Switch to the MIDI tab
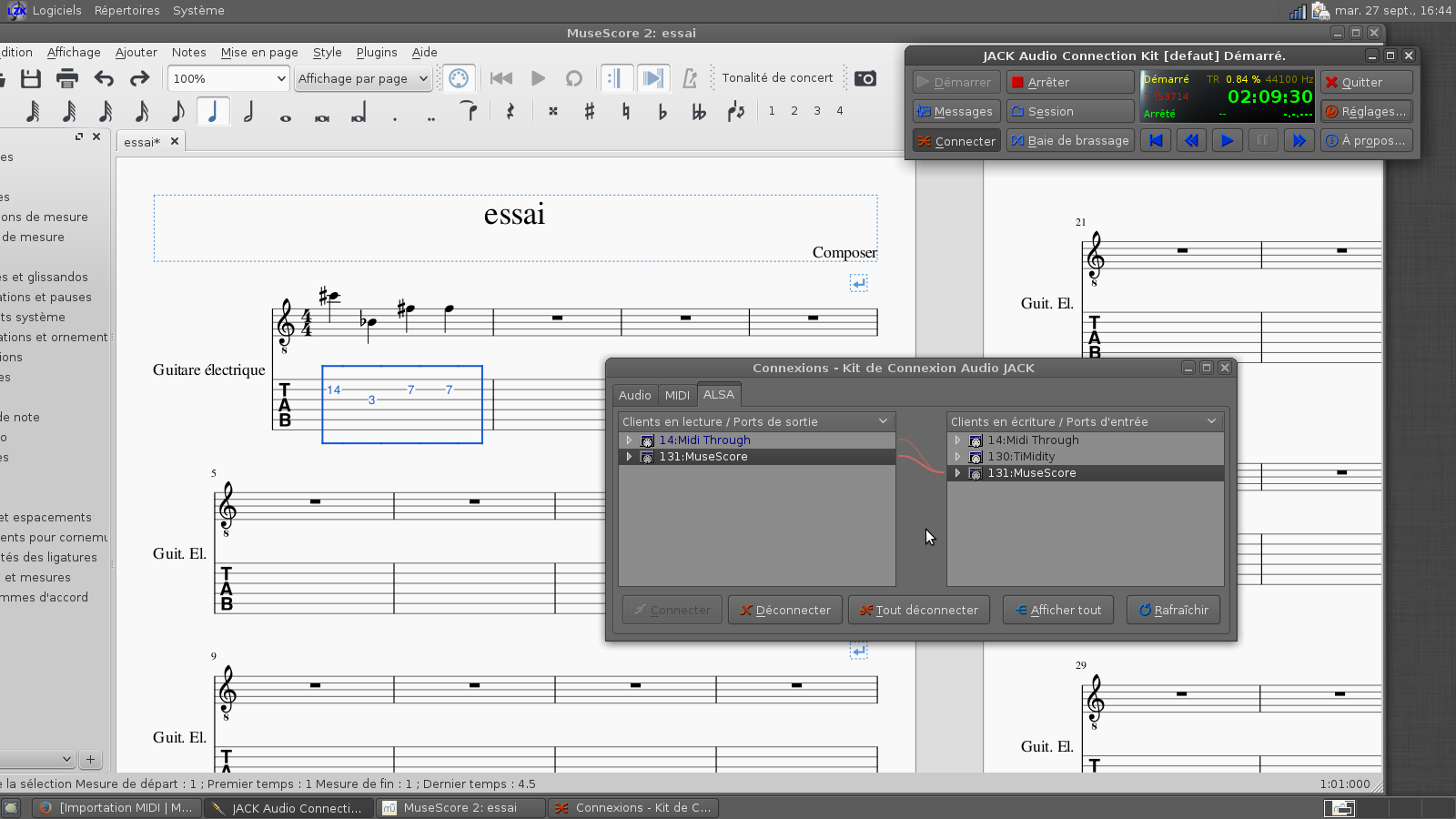This screenshot has width=1456, height=819. pyautogui.click(x=677, y=395)
